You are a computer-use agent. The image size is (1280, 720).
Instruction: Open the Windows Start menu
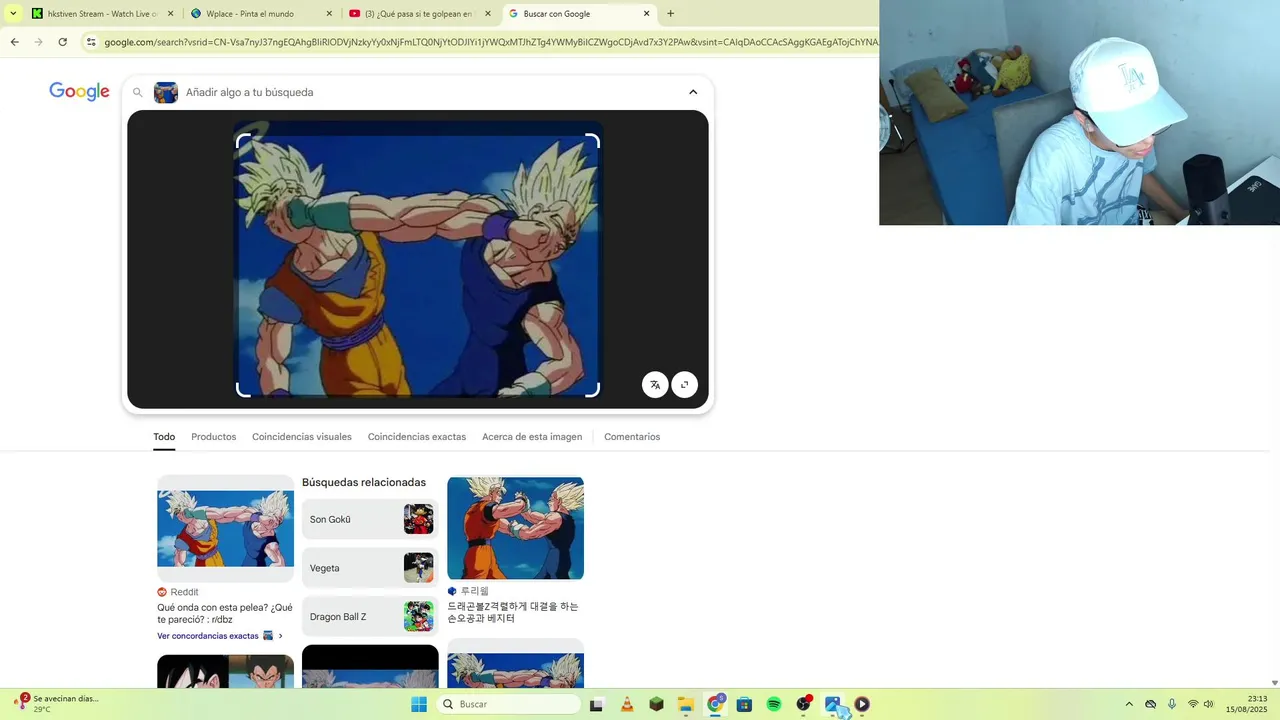[419, 704]
